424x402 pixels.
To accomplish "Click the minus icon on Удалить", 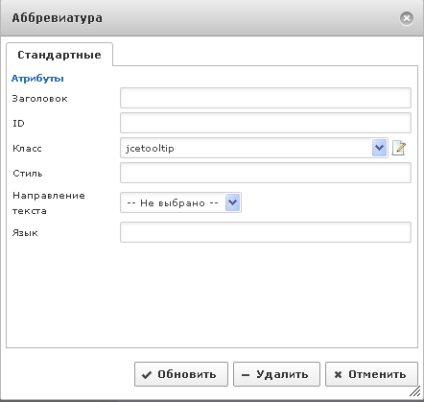I will 245,375.
